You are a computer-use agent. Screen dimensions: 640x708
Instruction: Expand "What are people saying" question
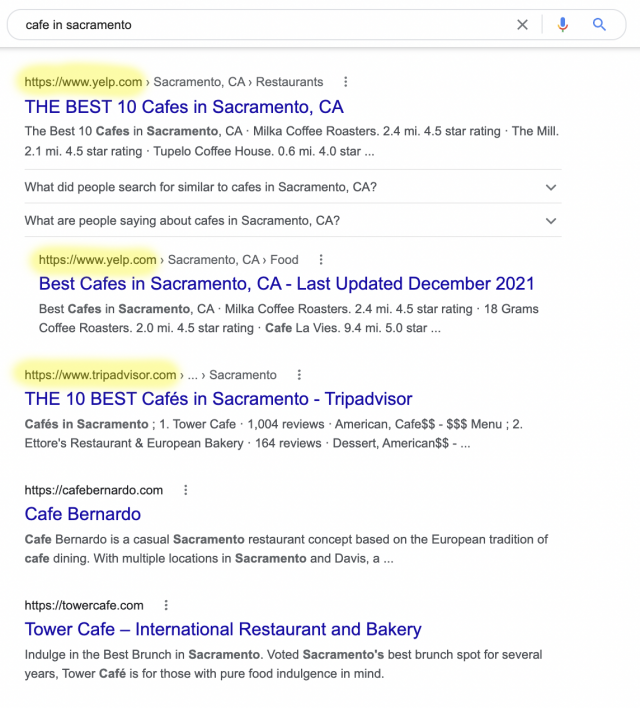pyautogui.click(x=551, y=221)
